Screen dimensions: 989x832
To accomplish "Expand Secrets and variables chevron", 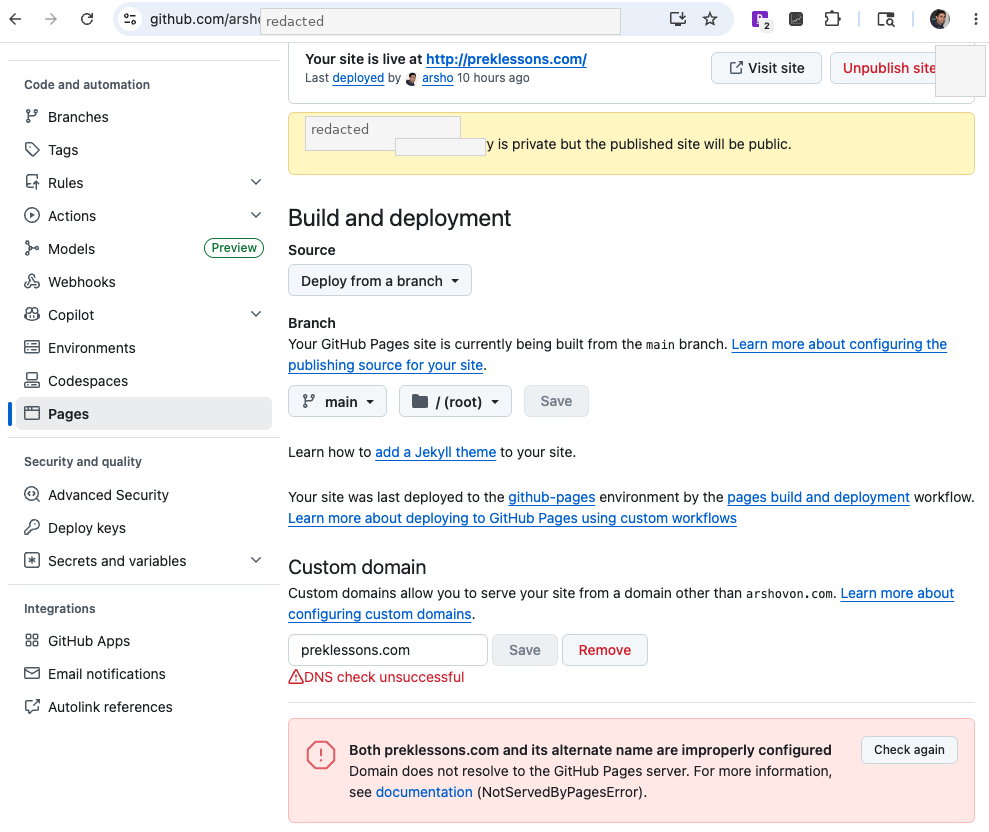I will tap(256, 560).
